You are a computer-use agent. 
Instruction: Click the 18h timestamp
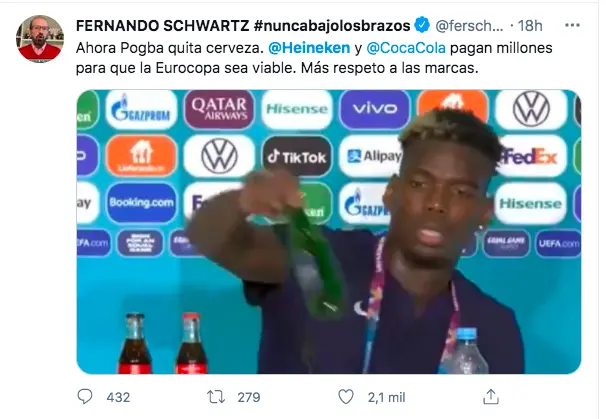pos(530,26)
